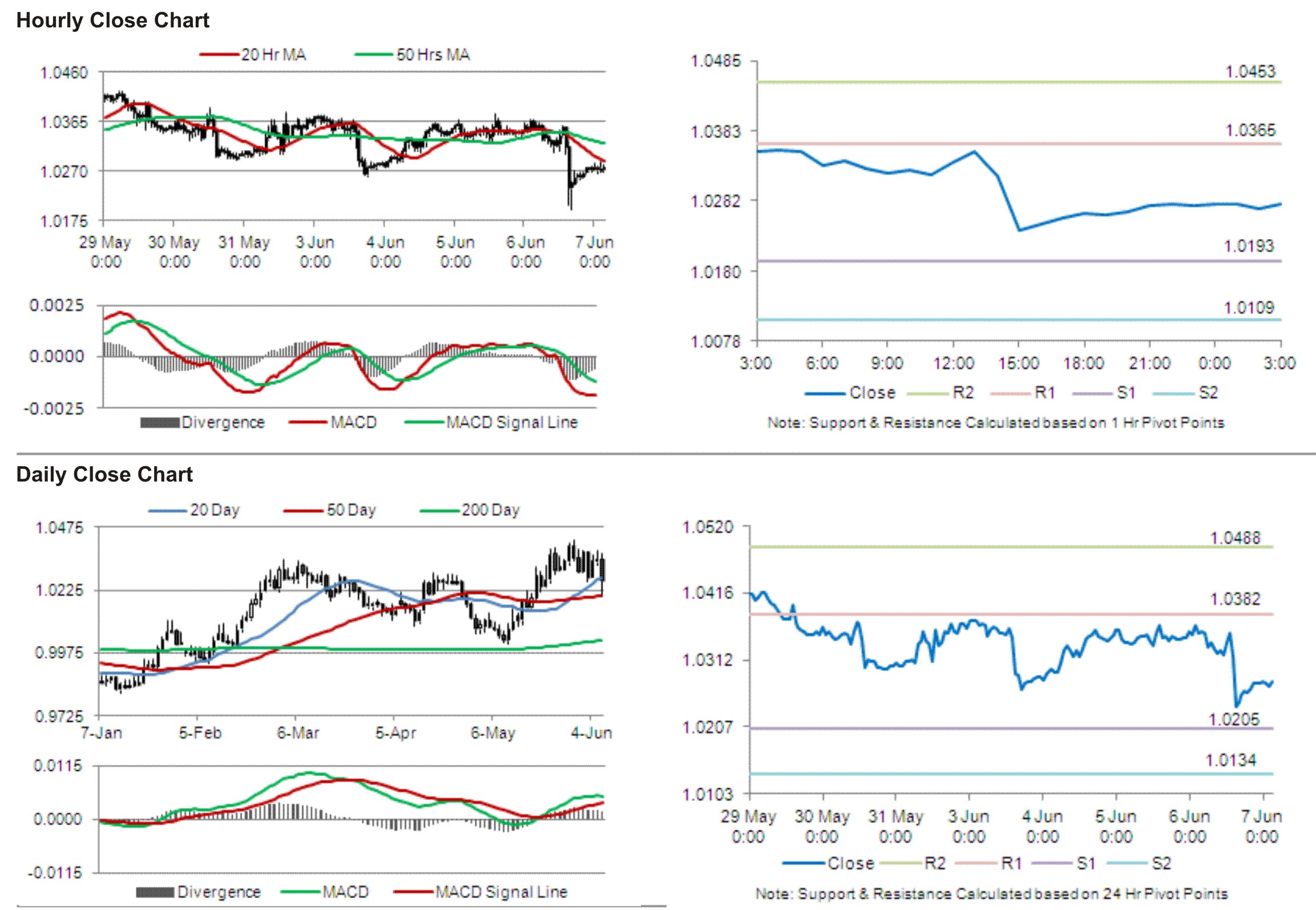Click hourly pivot S1 value 1.0193
Image resolution: width=1316 pixels, height=910 pixels.
click(x=1249, y=246)
